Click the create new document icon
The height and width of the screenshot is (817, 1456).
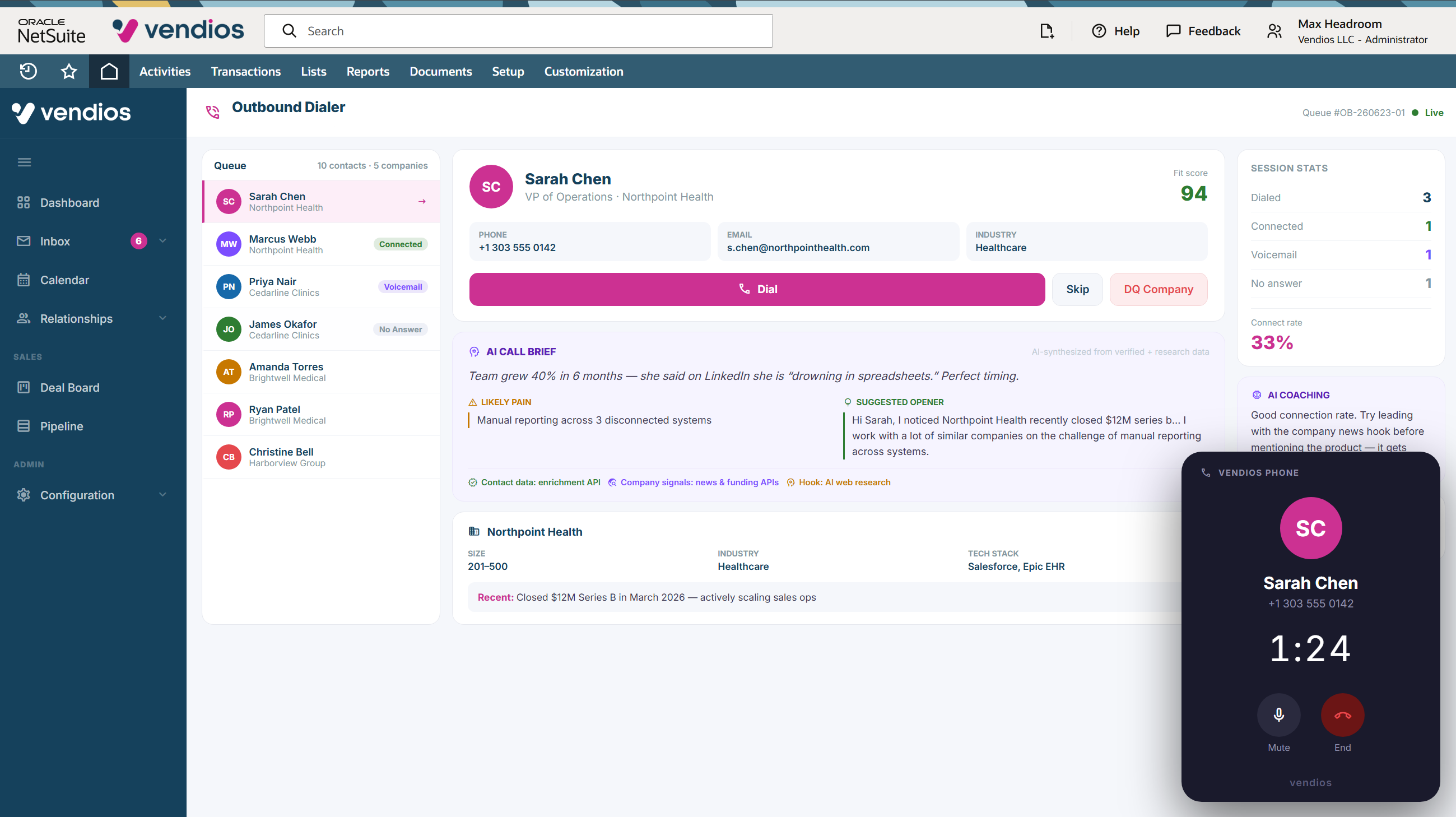click(1047, 31)
